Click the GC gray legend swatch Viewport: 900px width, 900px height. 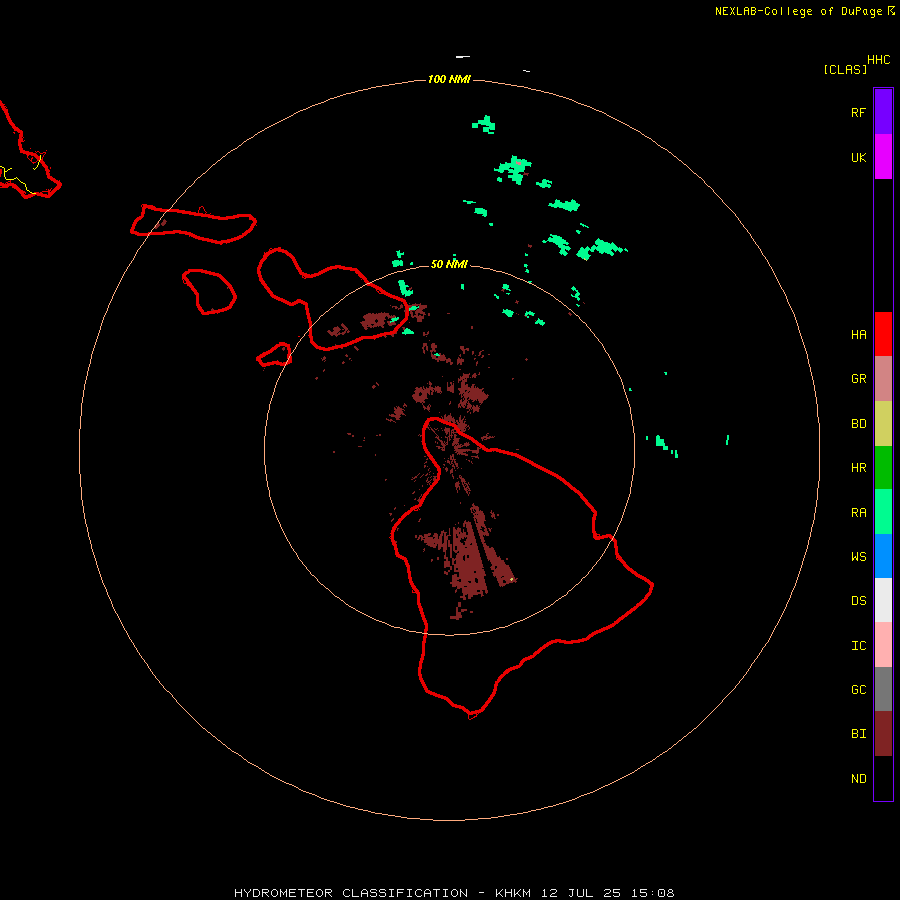[883, 689]
